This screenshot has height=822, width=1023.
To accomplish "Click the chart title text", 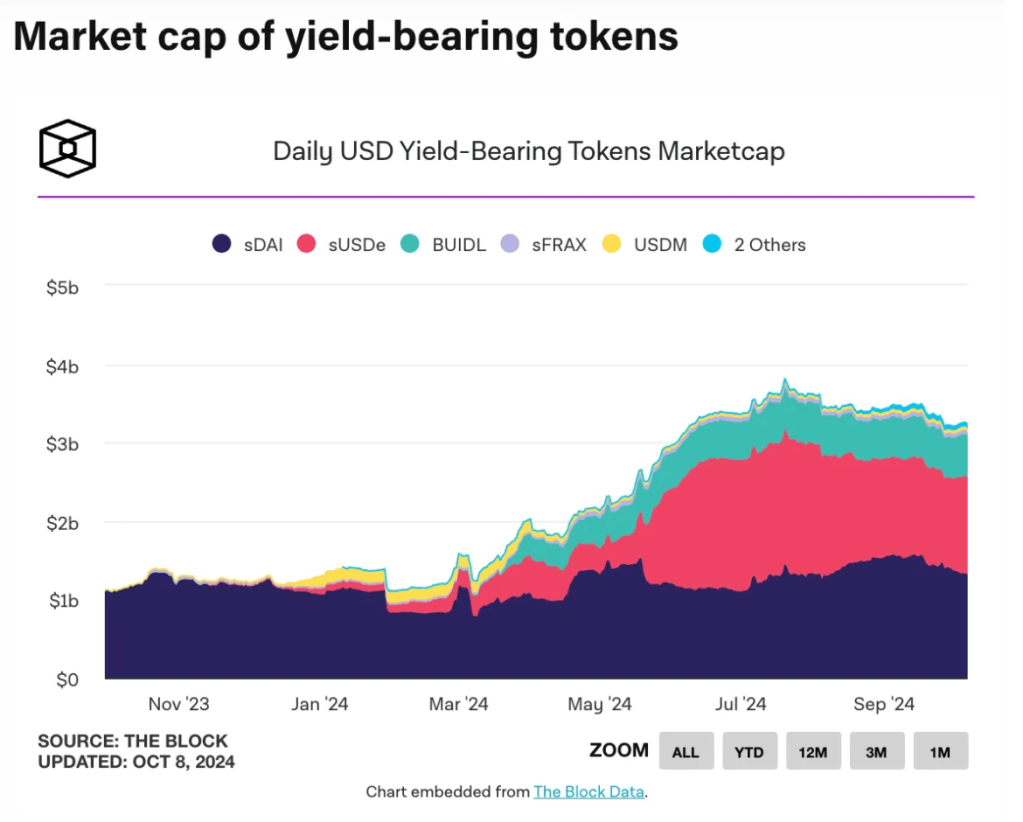I will tap(528, 152).
